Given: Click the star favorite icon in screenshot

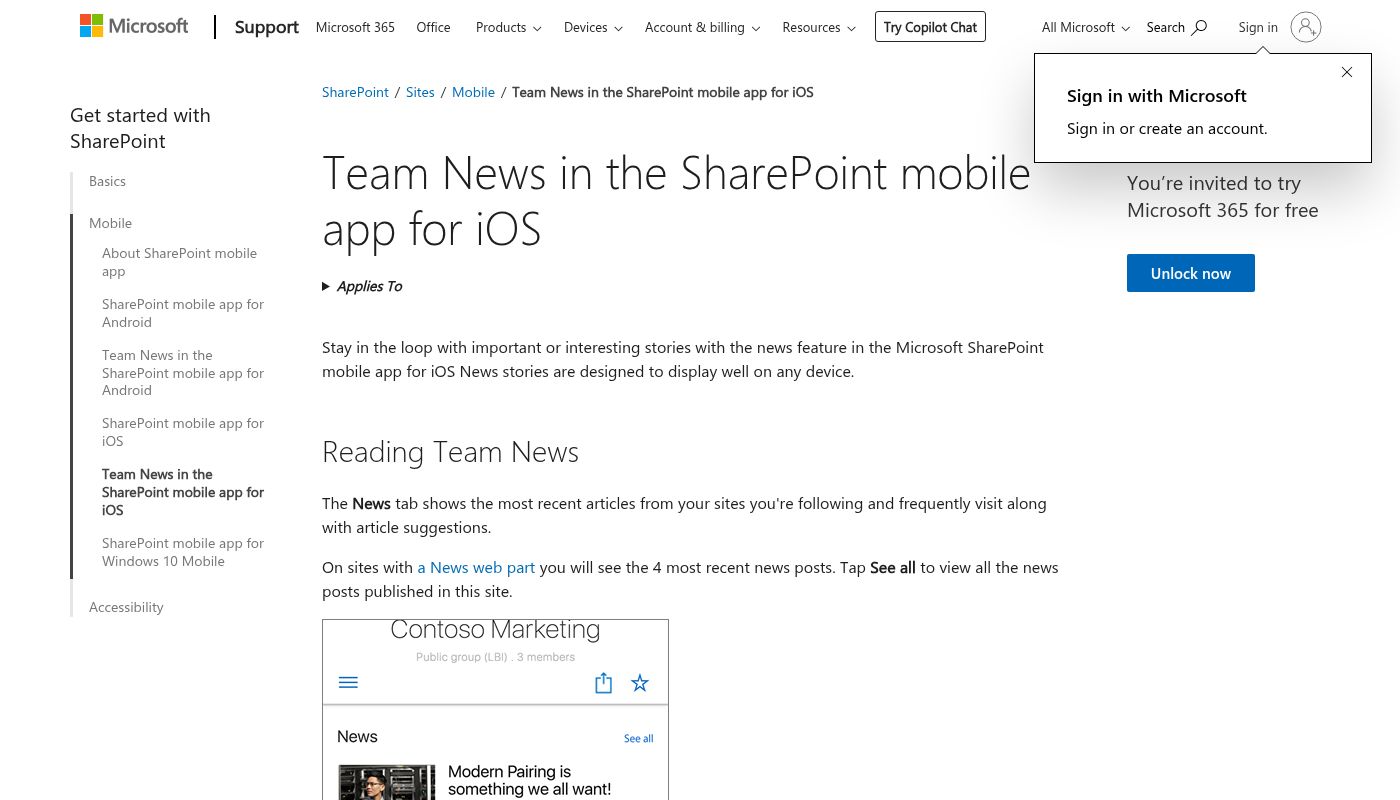Looking at the screenshot, I should (640, 683).
